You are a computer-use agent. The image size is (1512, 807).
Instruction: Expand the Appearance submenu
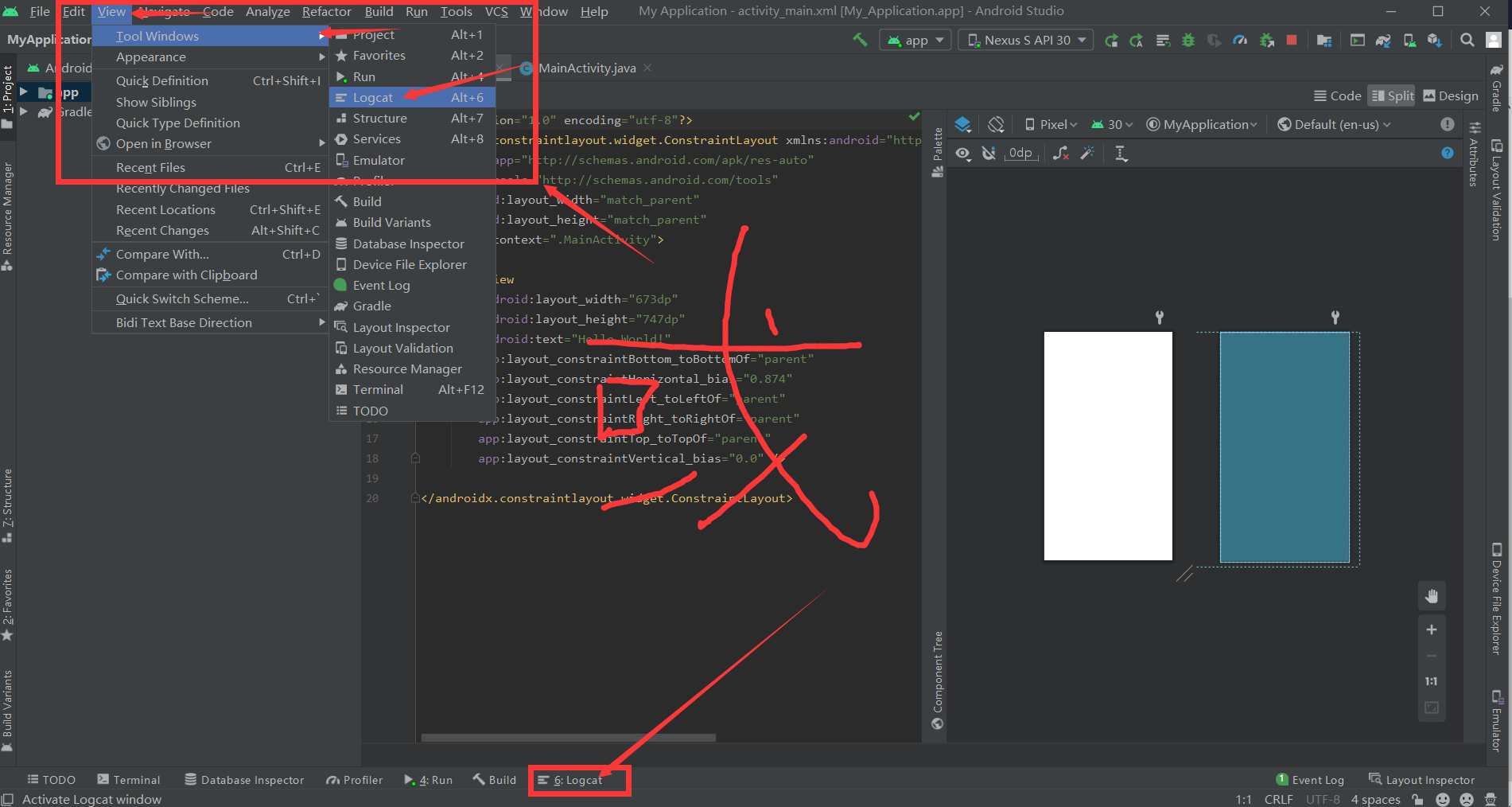[x=211, y=57]
